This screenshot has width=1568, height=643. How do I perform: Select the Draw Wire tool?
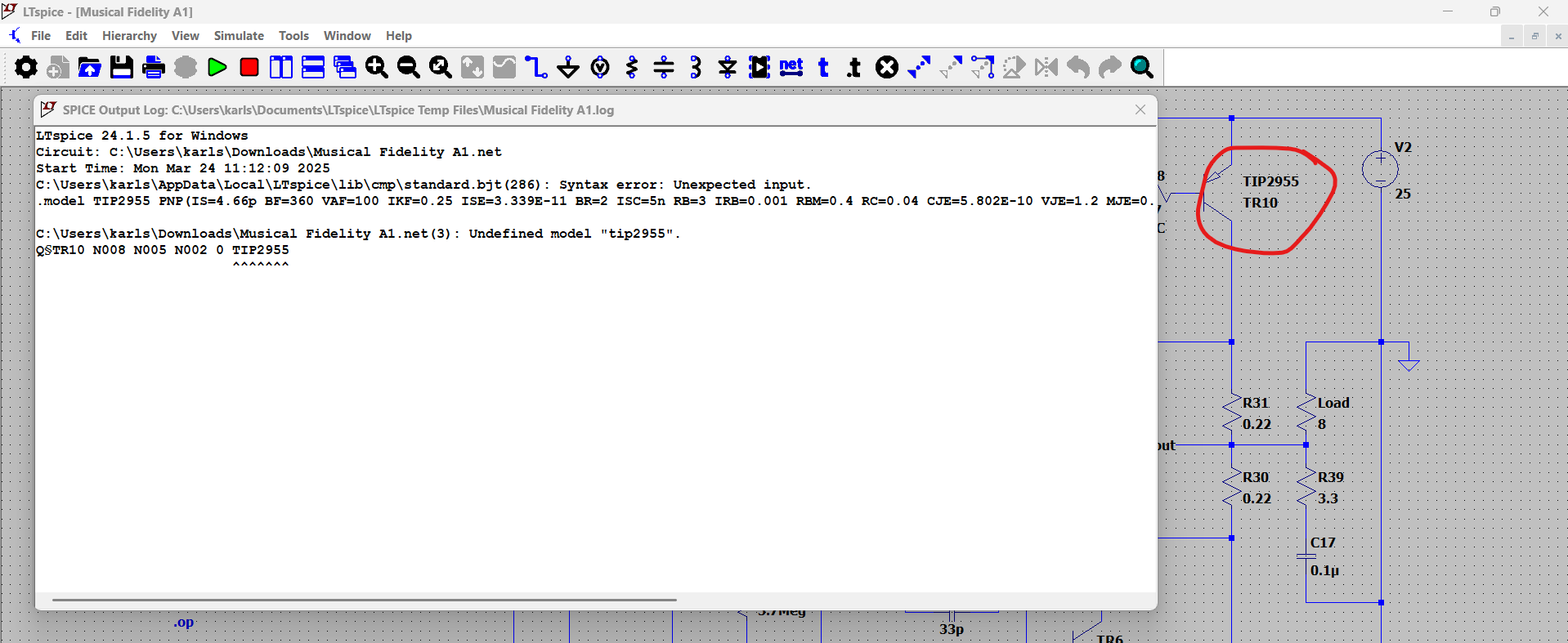[x=536, y=67]
